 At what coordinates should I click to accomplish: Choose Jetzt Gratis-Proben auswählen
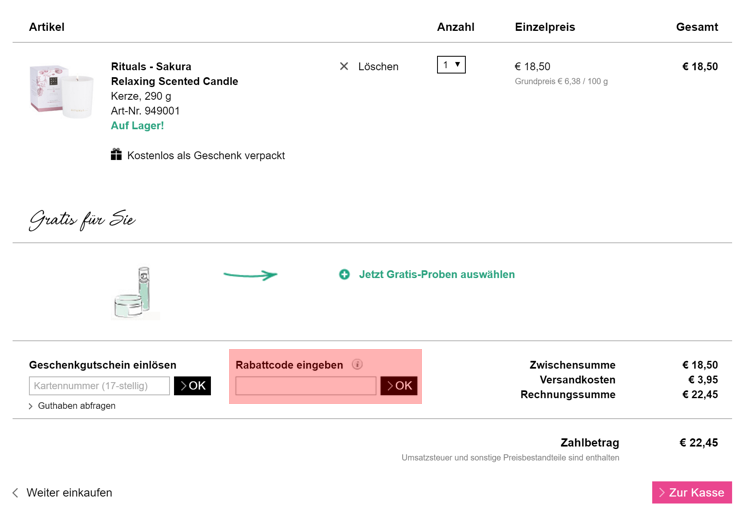[437, 274]
